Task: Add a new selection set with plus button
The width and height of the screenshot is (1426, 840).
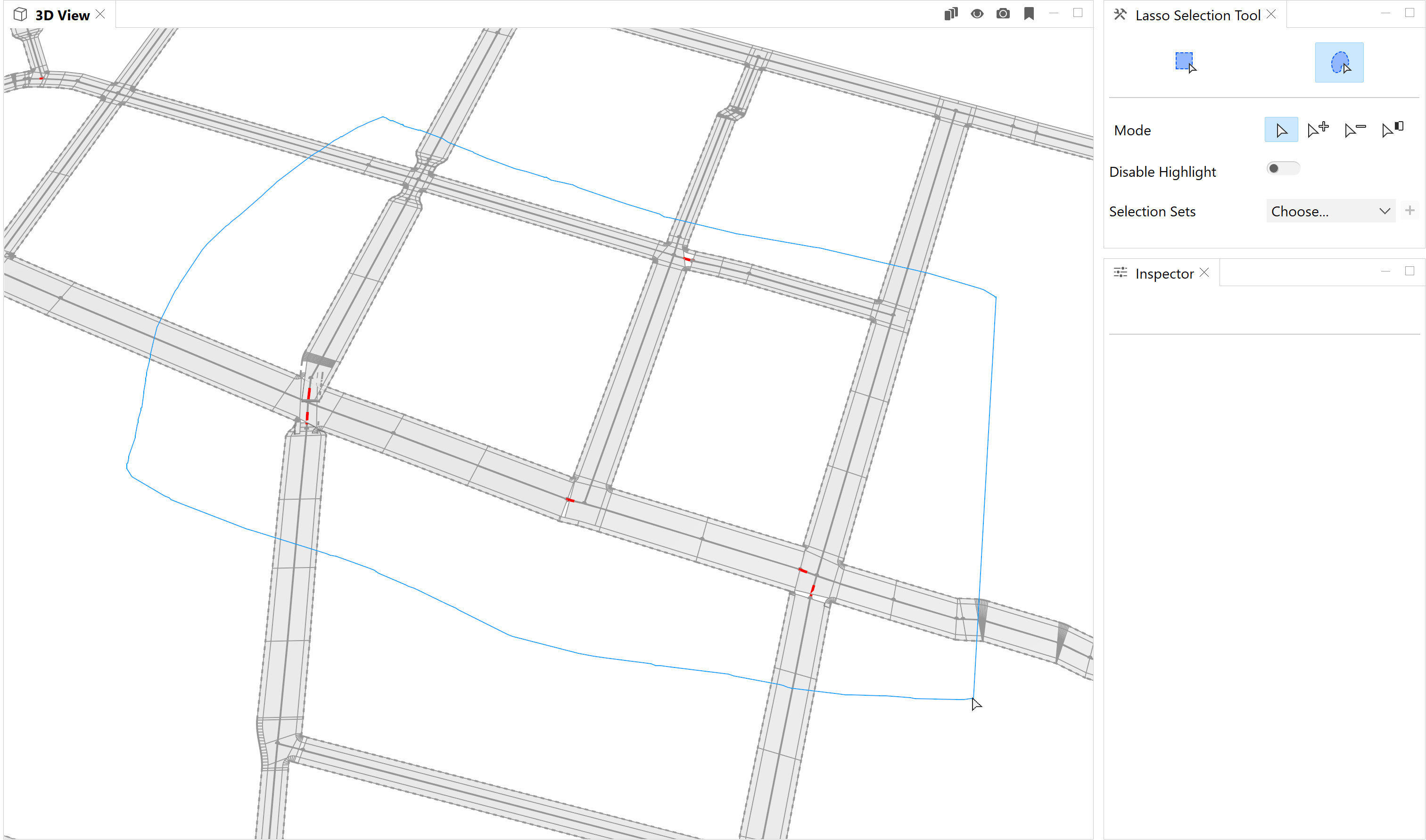Action: 1410,210
